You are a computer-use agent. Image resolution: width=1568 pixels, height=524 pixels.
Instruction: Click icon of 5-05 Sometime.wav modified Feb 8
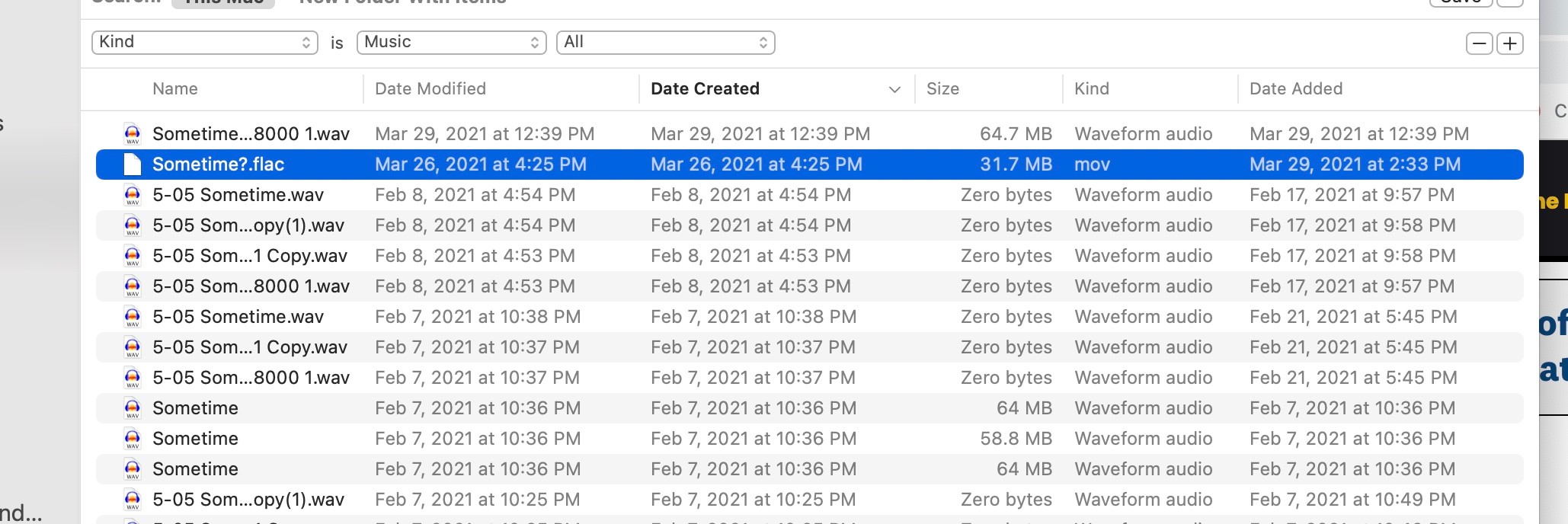tap(132, 195)
